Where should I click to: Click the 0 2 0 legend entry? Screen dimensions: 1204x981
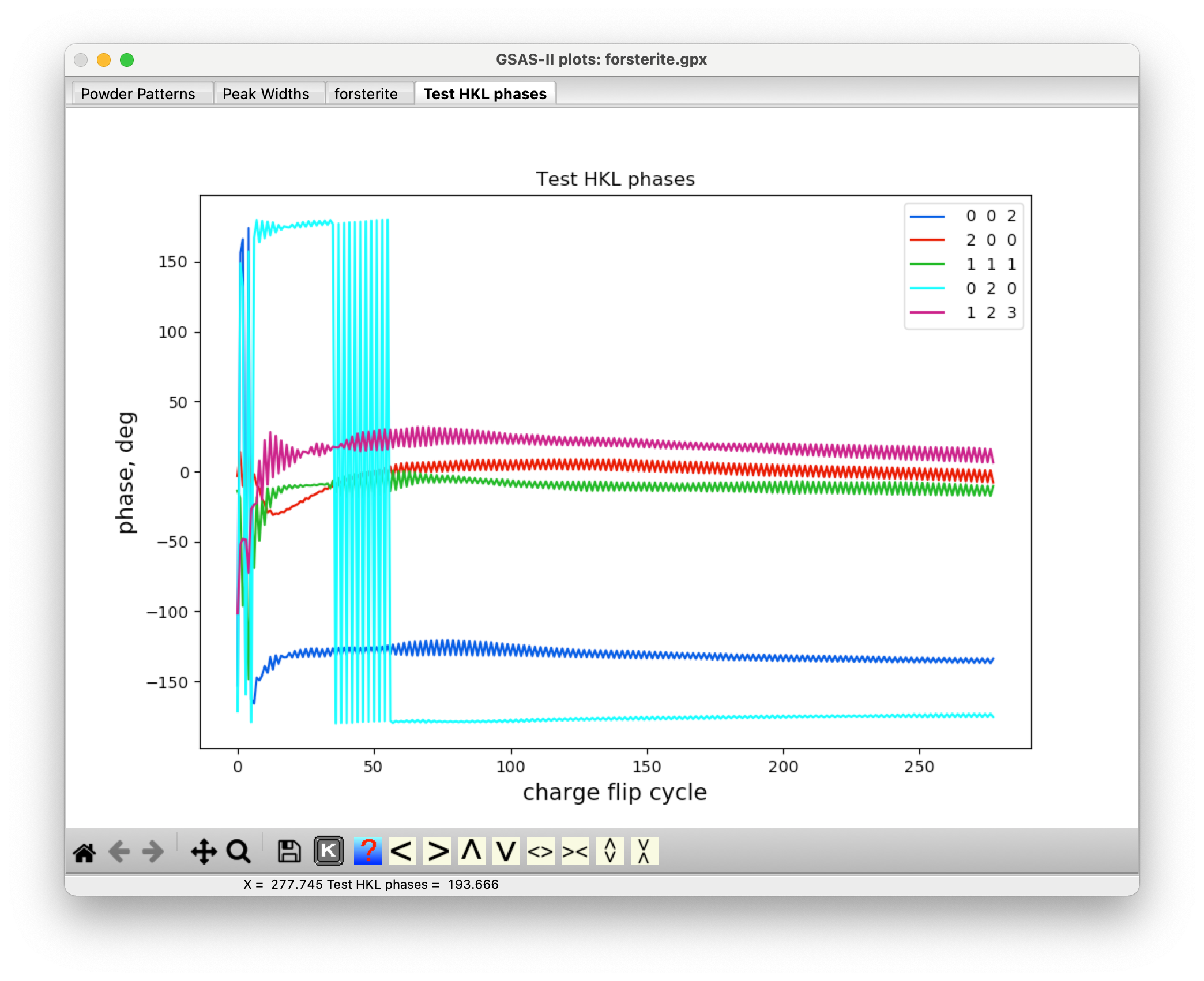[x=991, y=288]
